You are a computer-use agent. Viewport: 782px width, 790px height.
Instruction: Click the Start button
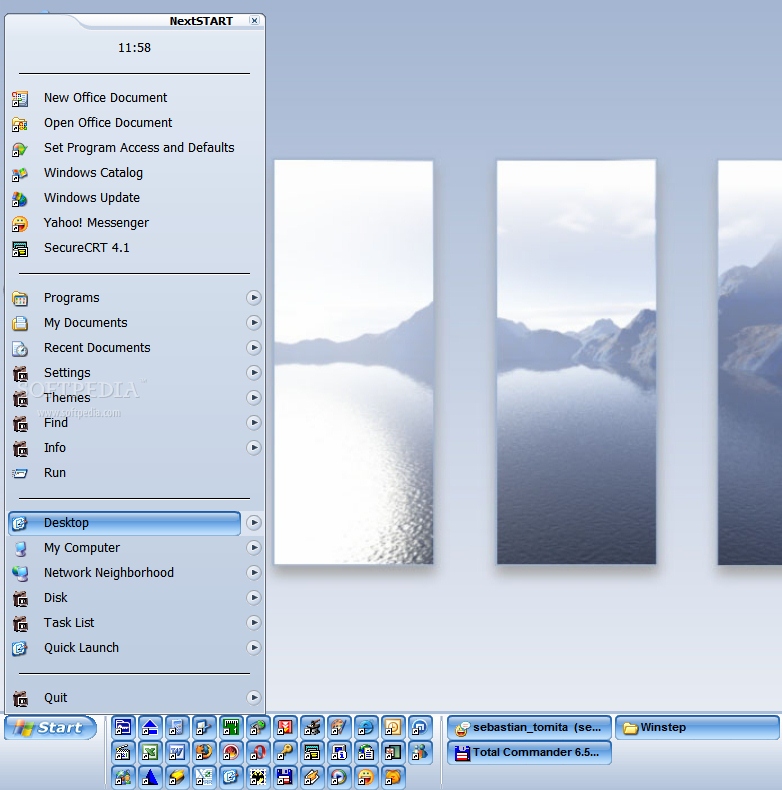(x=50, y=728)
